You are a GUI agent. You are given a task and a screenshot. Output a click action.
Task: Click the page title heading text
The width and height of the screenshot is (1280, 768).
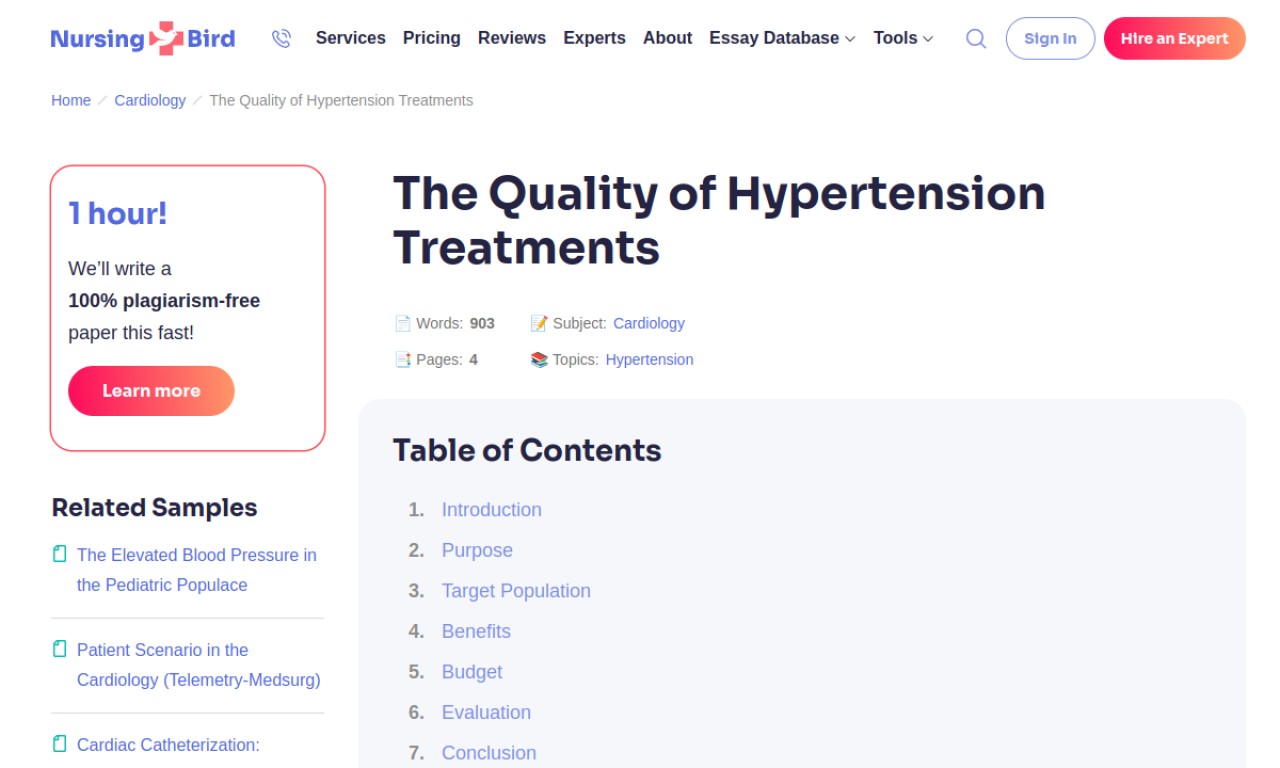719,220
